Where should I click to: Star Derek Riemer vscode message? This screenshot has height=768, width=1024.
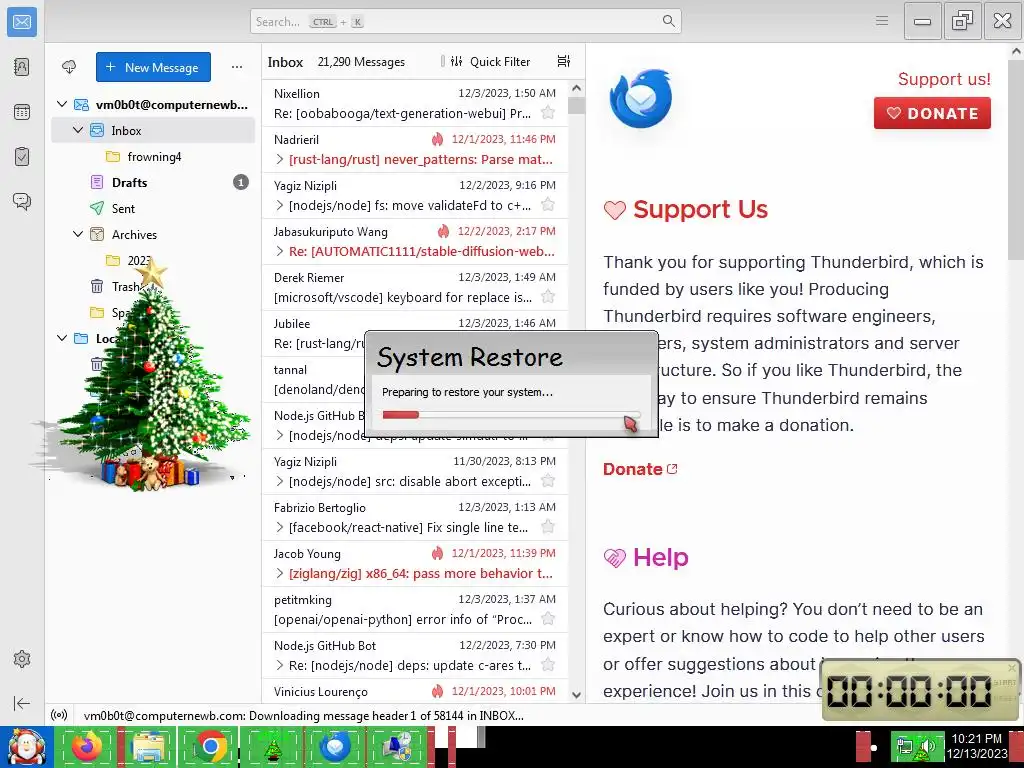(x=548, y=296)
